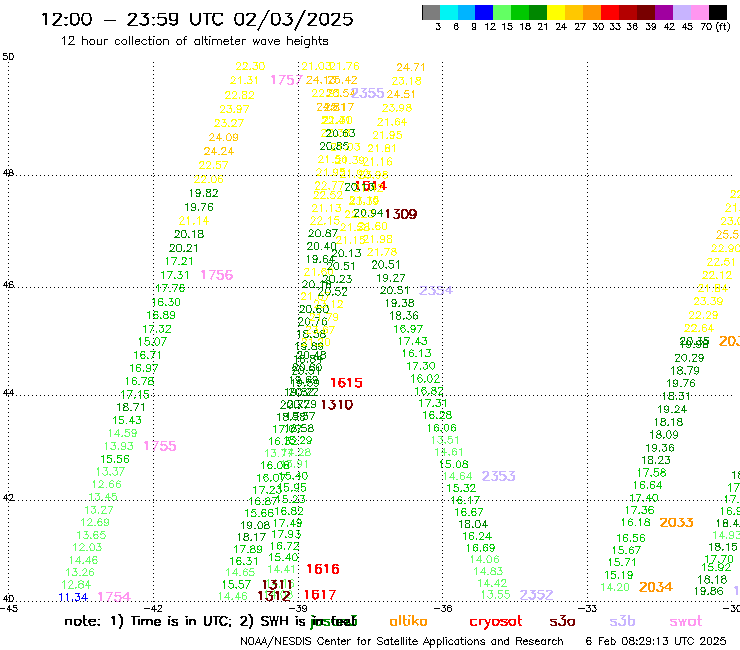Click the 'cryosat' satellite legend label
This screenshot has height=650, width=740.
point(496,622)
